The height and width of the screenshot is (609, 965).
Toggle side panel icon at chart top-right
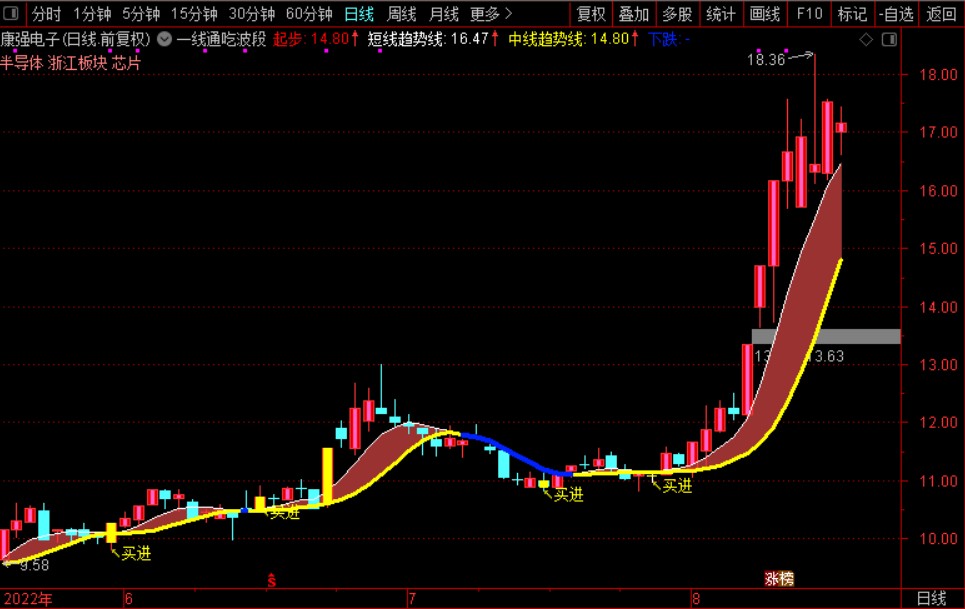pos(889,40)
